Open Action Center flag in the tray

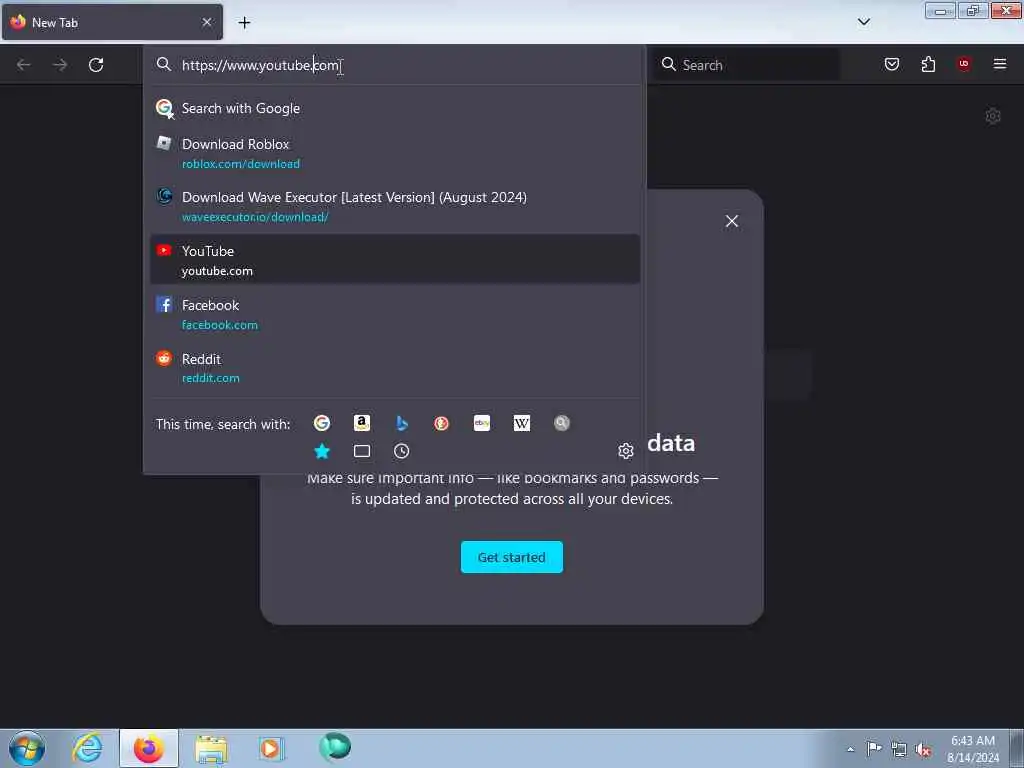874,748
